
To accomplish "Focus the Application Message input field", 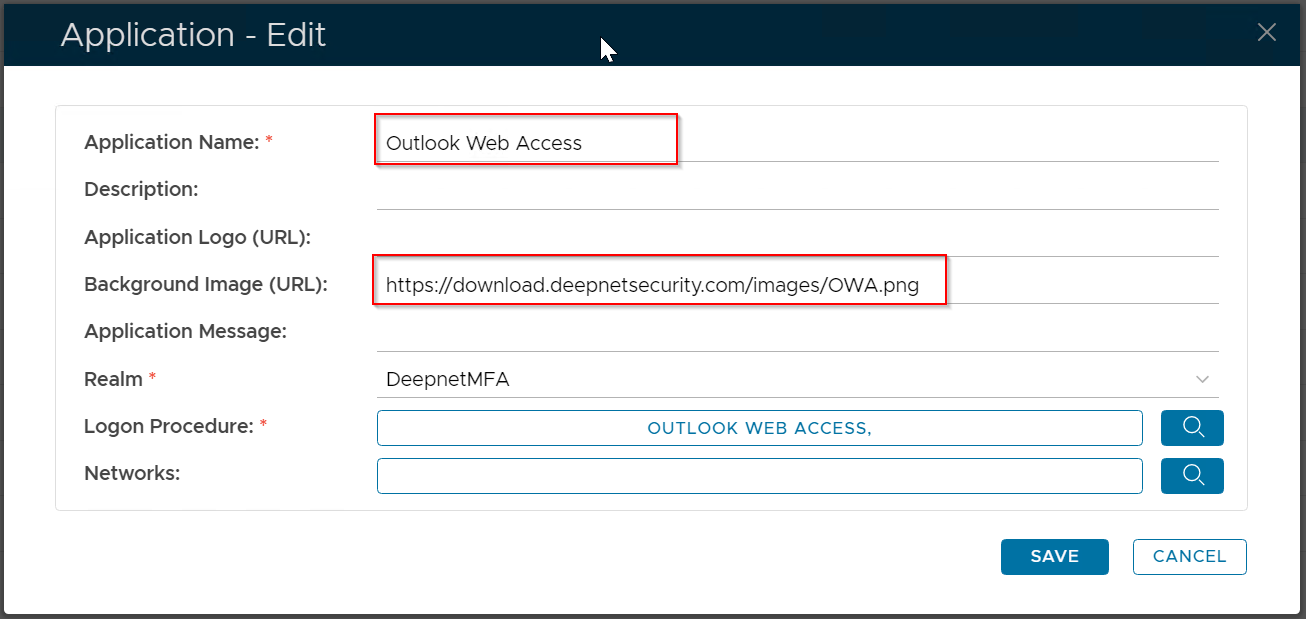I will click(797, 332).
